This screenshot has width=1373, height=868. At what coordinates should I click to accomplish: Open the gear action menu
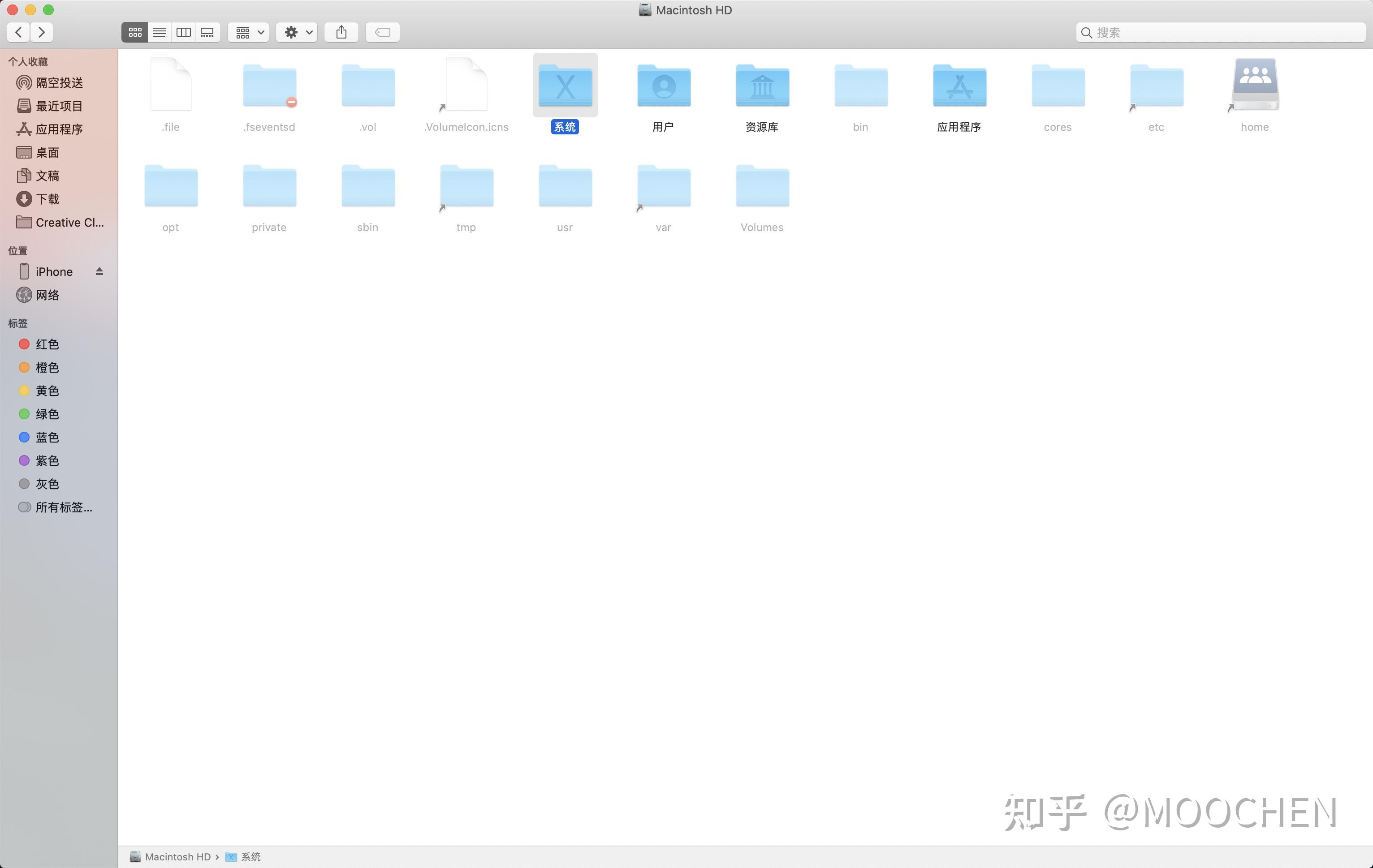(297, 33)
